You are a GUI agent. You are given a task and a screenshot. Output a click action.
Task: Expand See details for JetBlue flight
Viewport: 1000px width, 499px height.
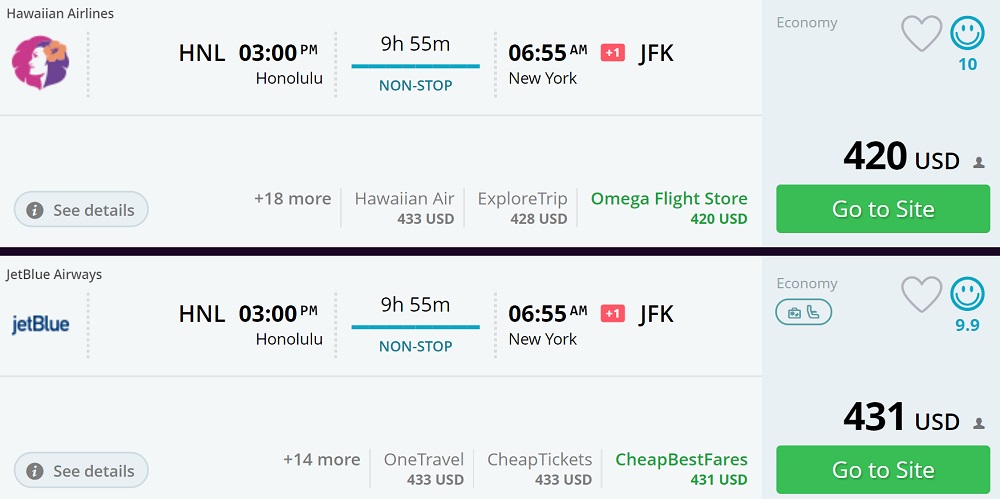click(x=81, y=471)
